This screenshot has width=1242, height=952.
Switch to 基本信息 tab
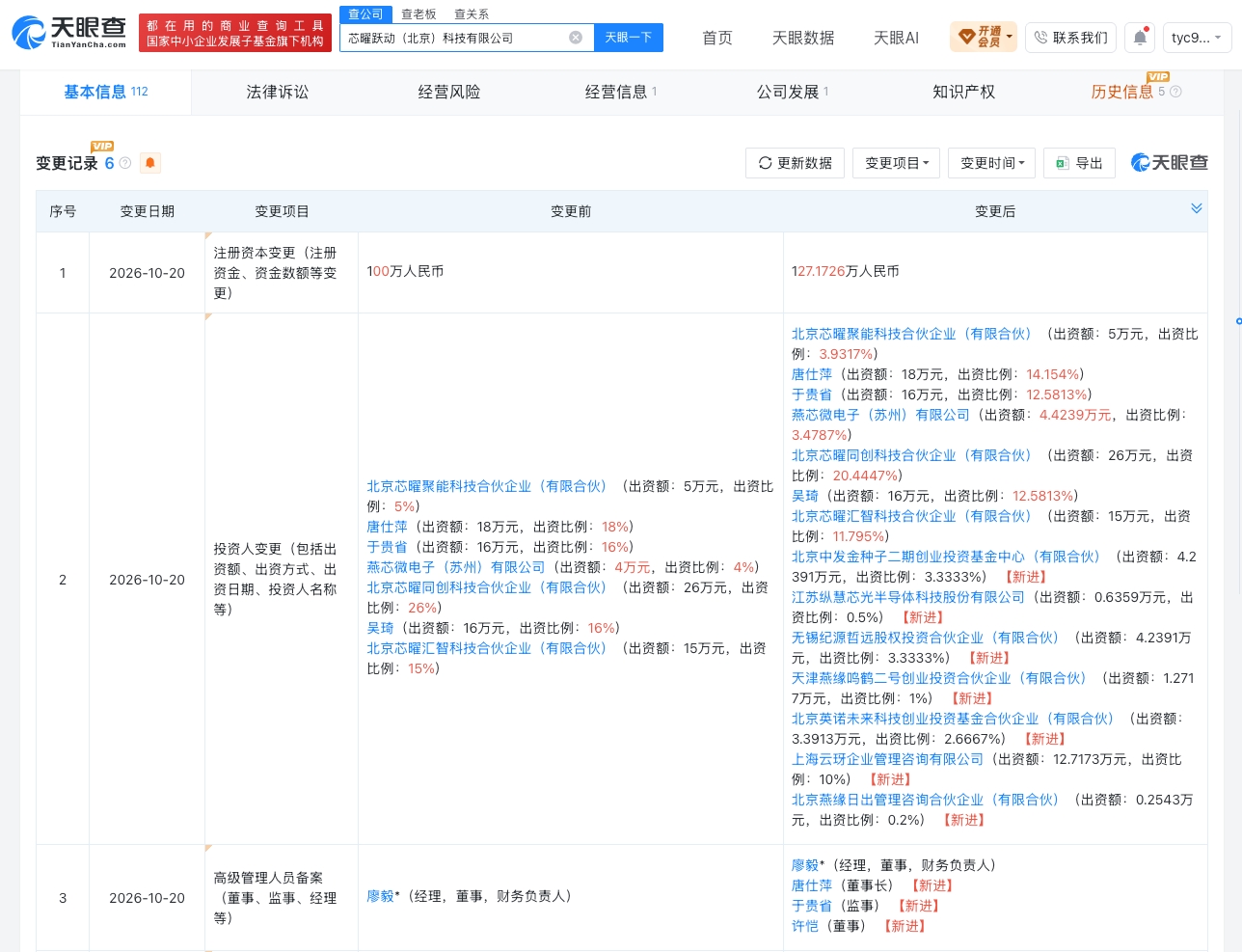[106, 92]
